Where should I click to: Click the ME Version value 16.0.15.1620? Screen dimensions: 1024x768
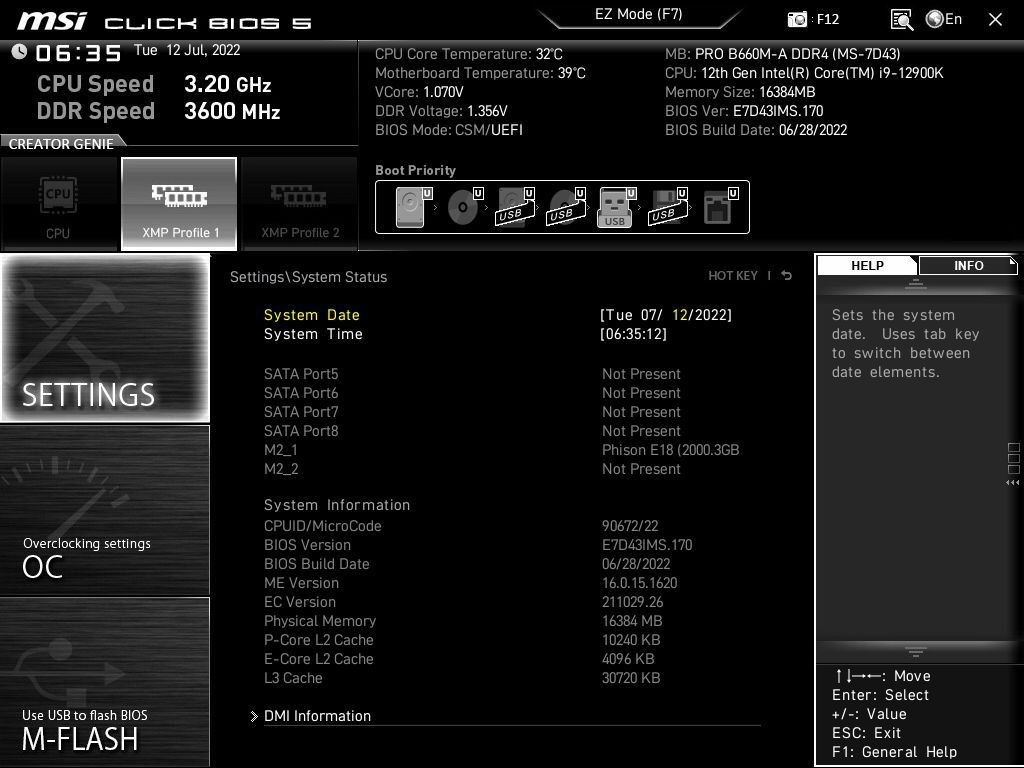pyautogui.click(x=639, y=583)
